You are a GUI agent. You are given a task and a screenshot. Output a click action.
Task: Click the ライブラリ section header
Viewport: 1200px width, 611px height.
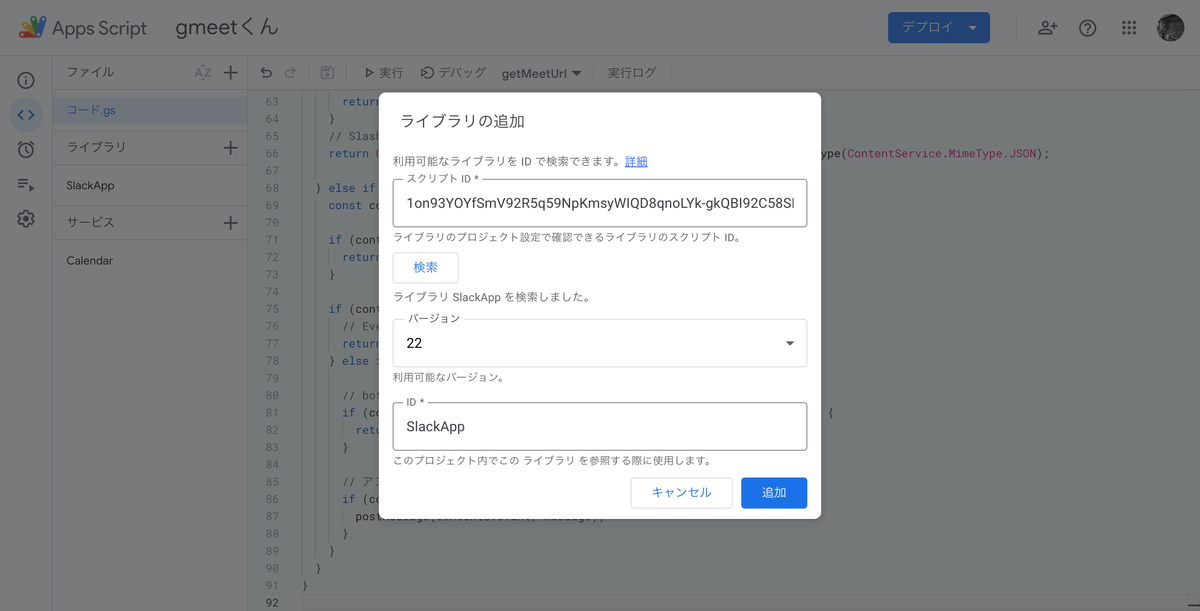[x=96, y=147]
